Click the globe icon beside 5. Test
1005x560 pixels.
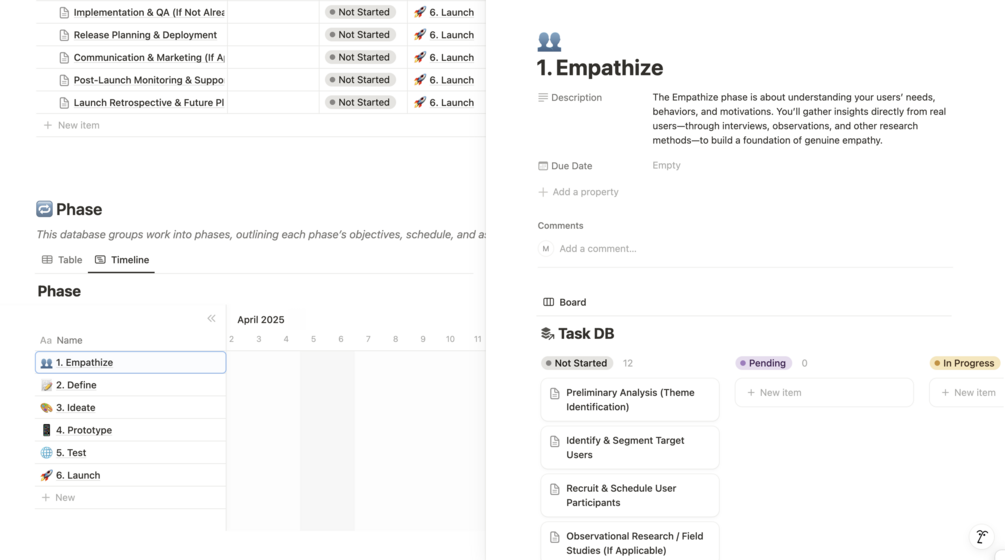(46, 453)
